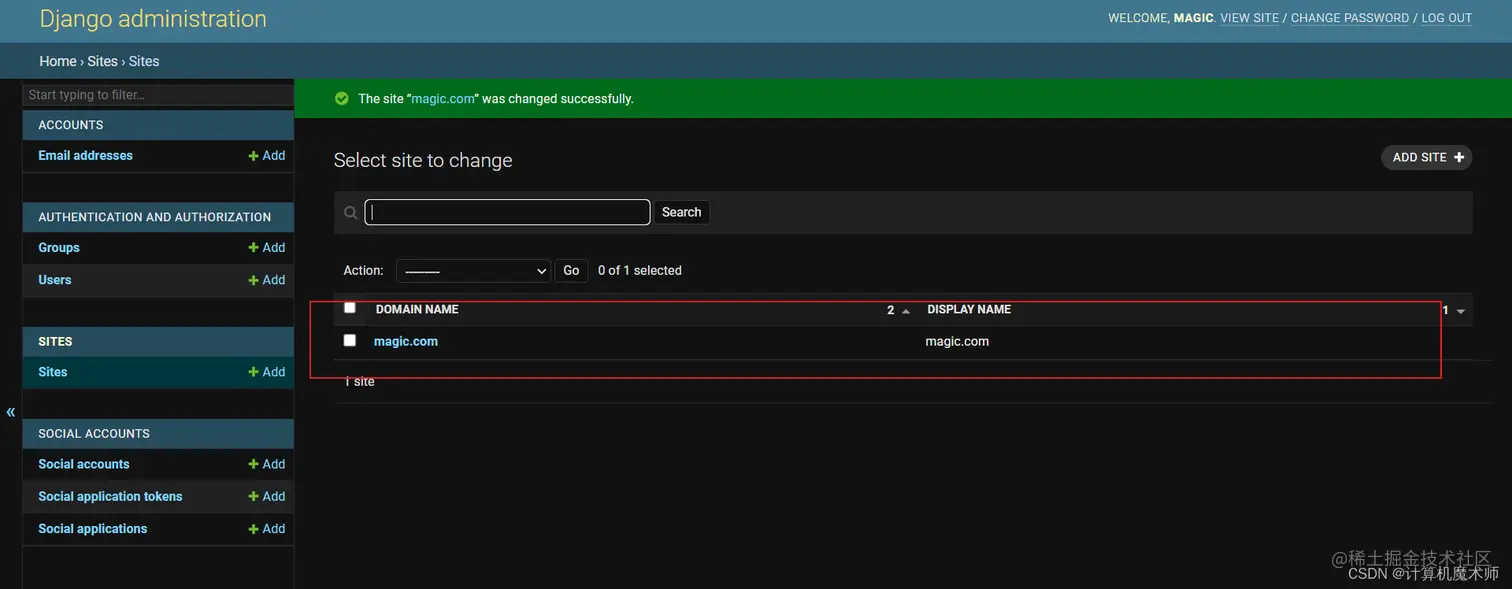Image resolution: width=1512 pixels, height=589 pixels.
Task: Sort by DISPLAY NAME column header
Action: point(969,310)
